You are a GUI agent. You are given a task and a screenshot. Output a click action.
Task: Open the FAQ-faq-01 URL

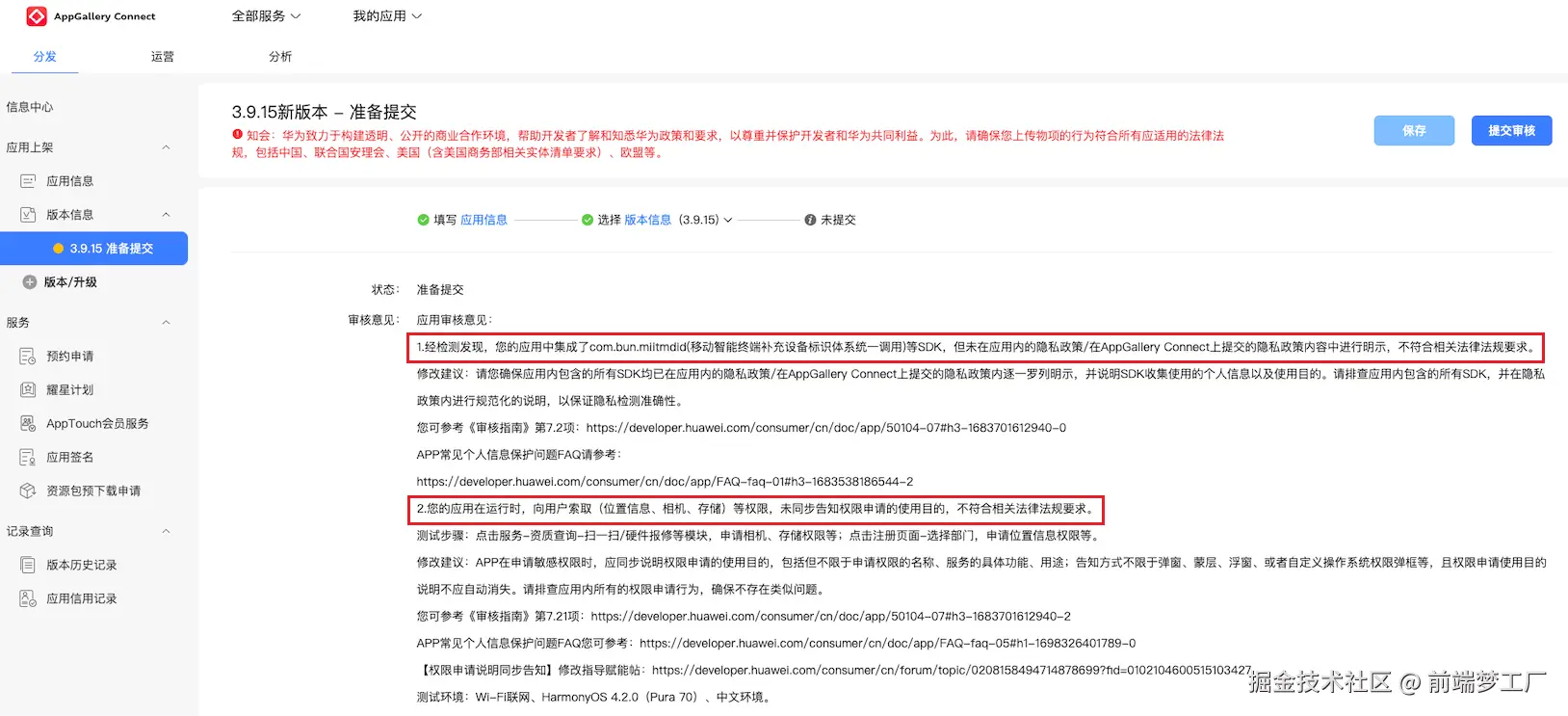[x=665, y=482]
